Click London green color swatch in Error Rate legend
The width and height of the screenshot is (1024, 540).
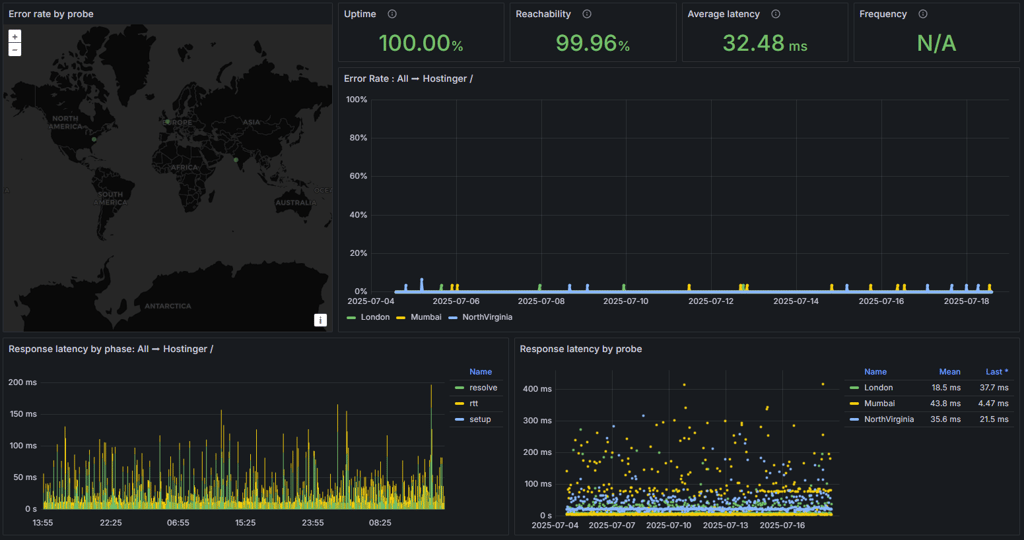tap(351, 318)
